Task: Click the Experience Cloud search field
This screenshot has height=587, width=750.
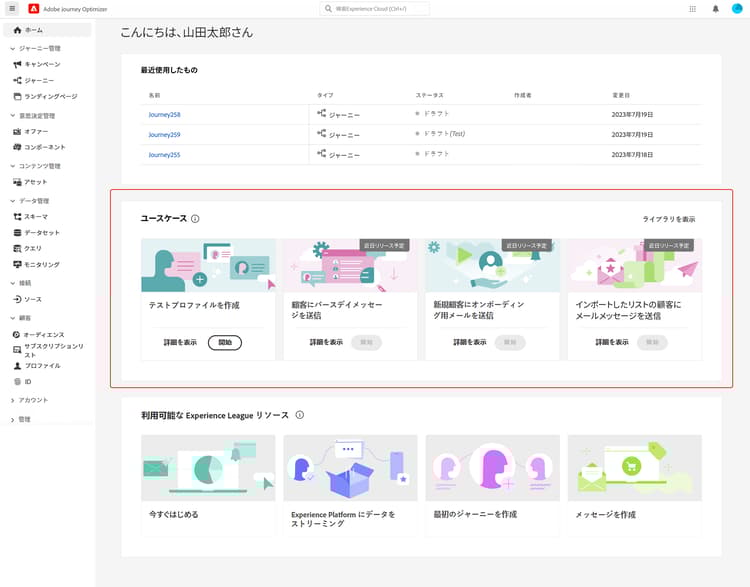Action: [375, 9]
